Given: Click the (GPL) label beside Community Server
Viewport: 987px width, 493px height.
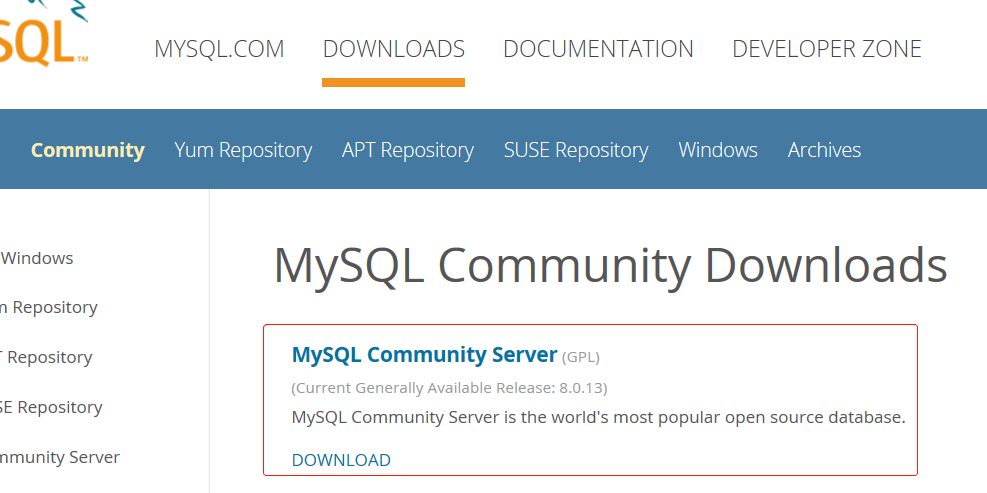Looking at the screenshot, I should (580, 357).
